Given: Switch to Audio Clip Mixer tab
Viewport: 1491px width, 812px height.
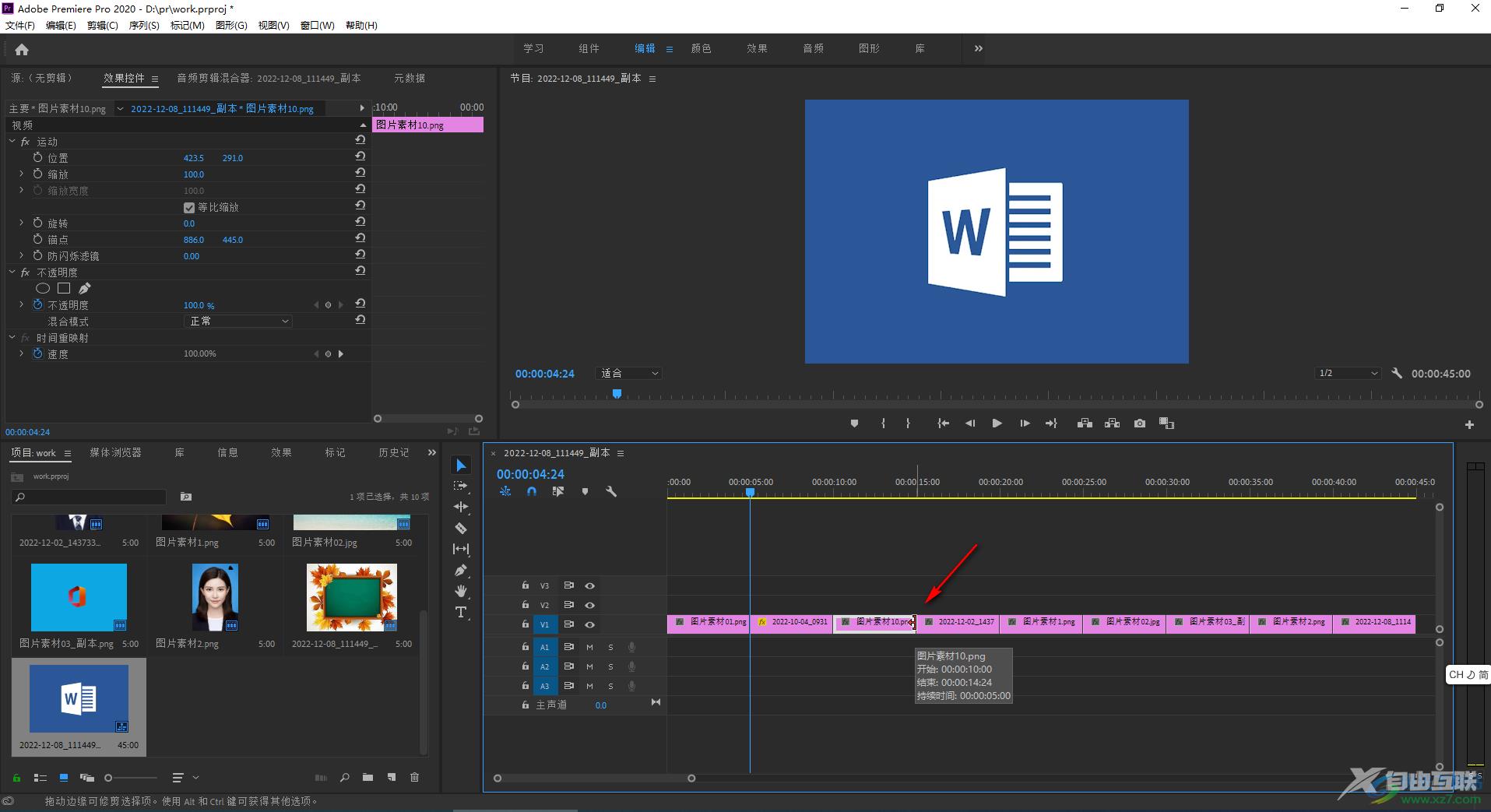Looking at the screenshot, I should point(269,78).
